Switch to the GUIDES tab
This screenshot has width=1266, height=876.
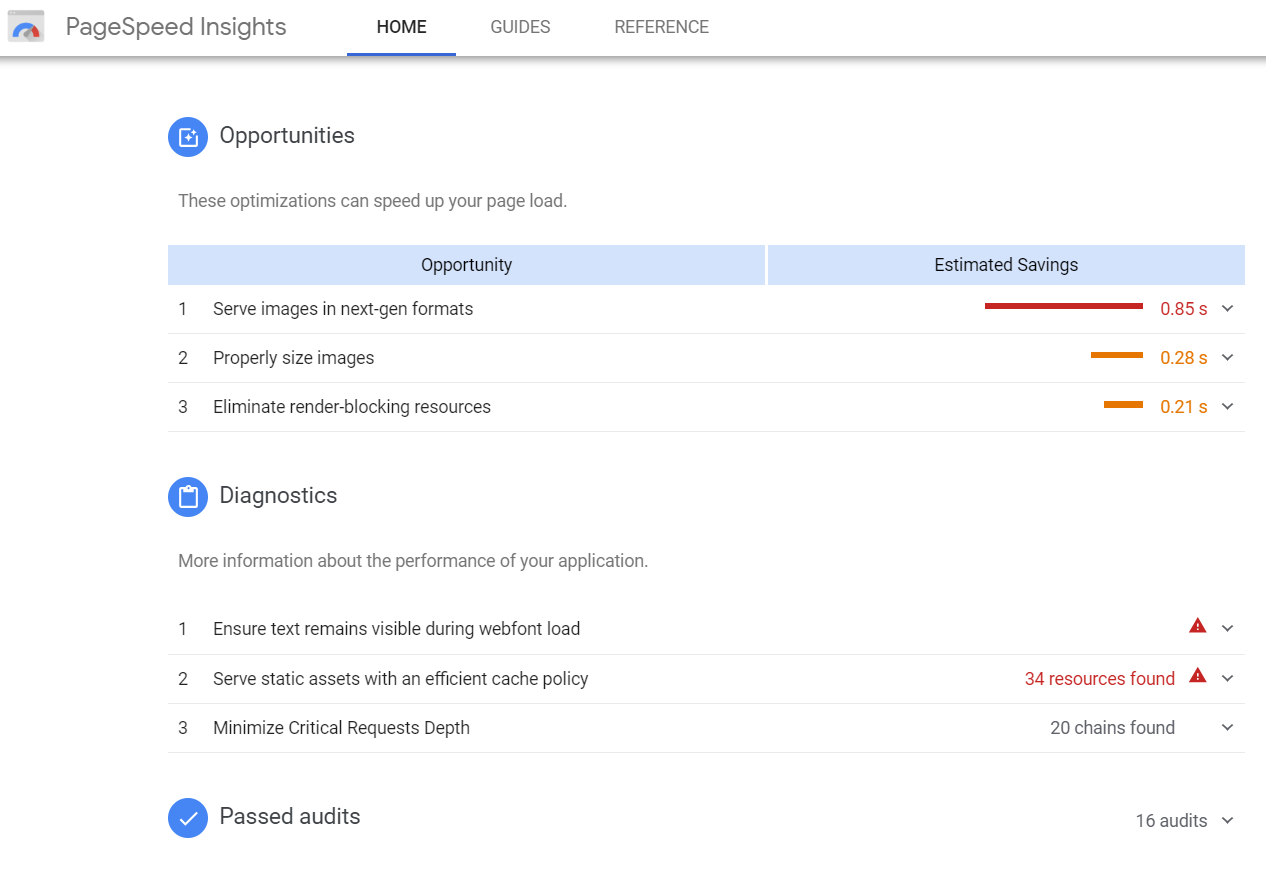point(519,27)
